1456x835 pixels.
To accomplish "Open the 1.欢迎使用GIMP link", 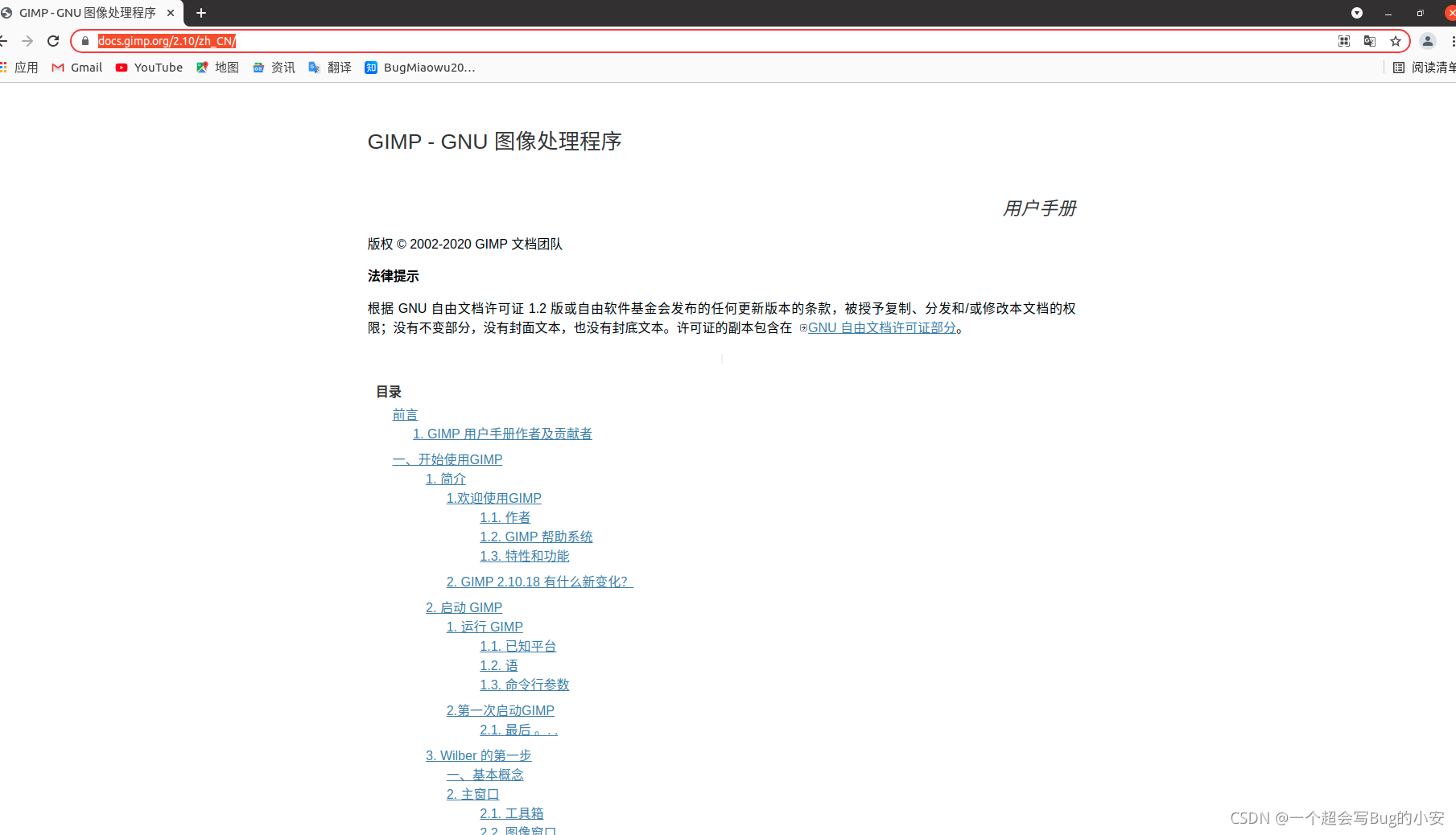I will 494,499.
